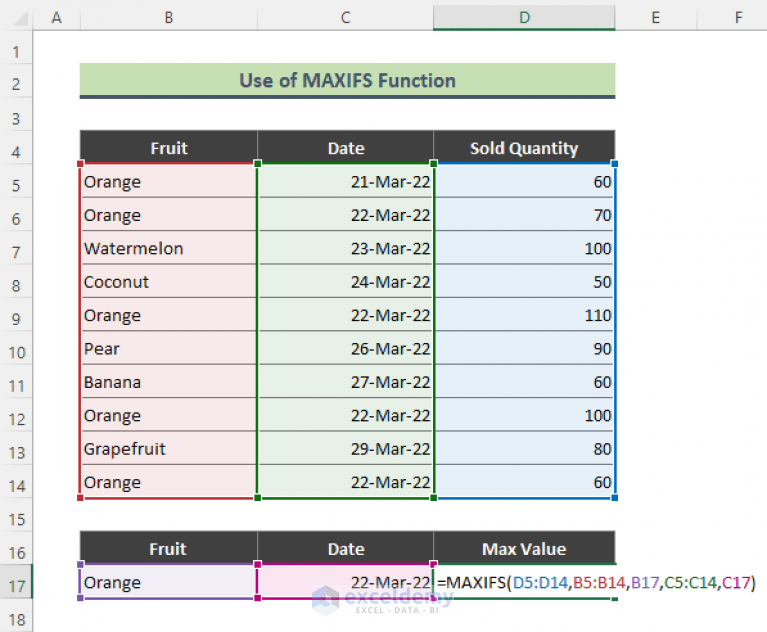Select the 22-Mar-22 date in row 12
Viewport: 767px width, 632px height.
[345, 415]
